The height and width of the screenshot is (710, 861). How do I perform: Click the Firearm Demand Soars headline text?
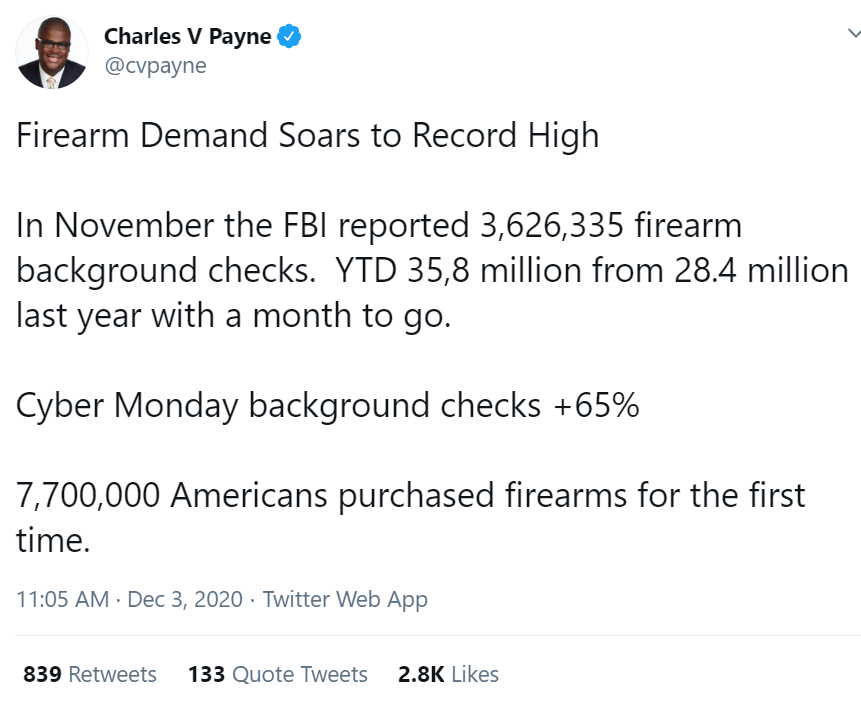tap(308, 135)
